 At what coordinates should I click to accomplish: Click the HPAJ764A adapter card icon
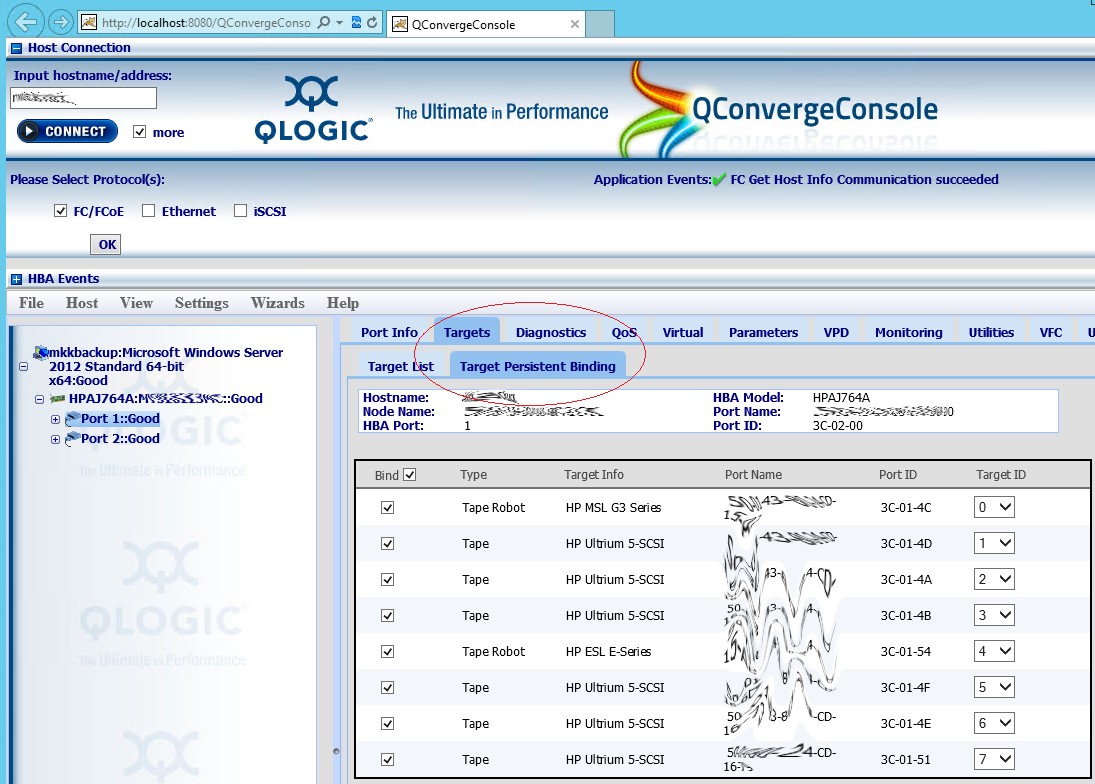(57, 399)
